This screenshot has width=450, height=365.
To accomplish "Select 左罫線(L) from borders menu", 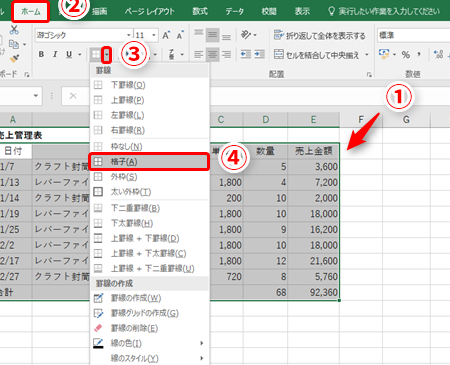I will point(149,115).
